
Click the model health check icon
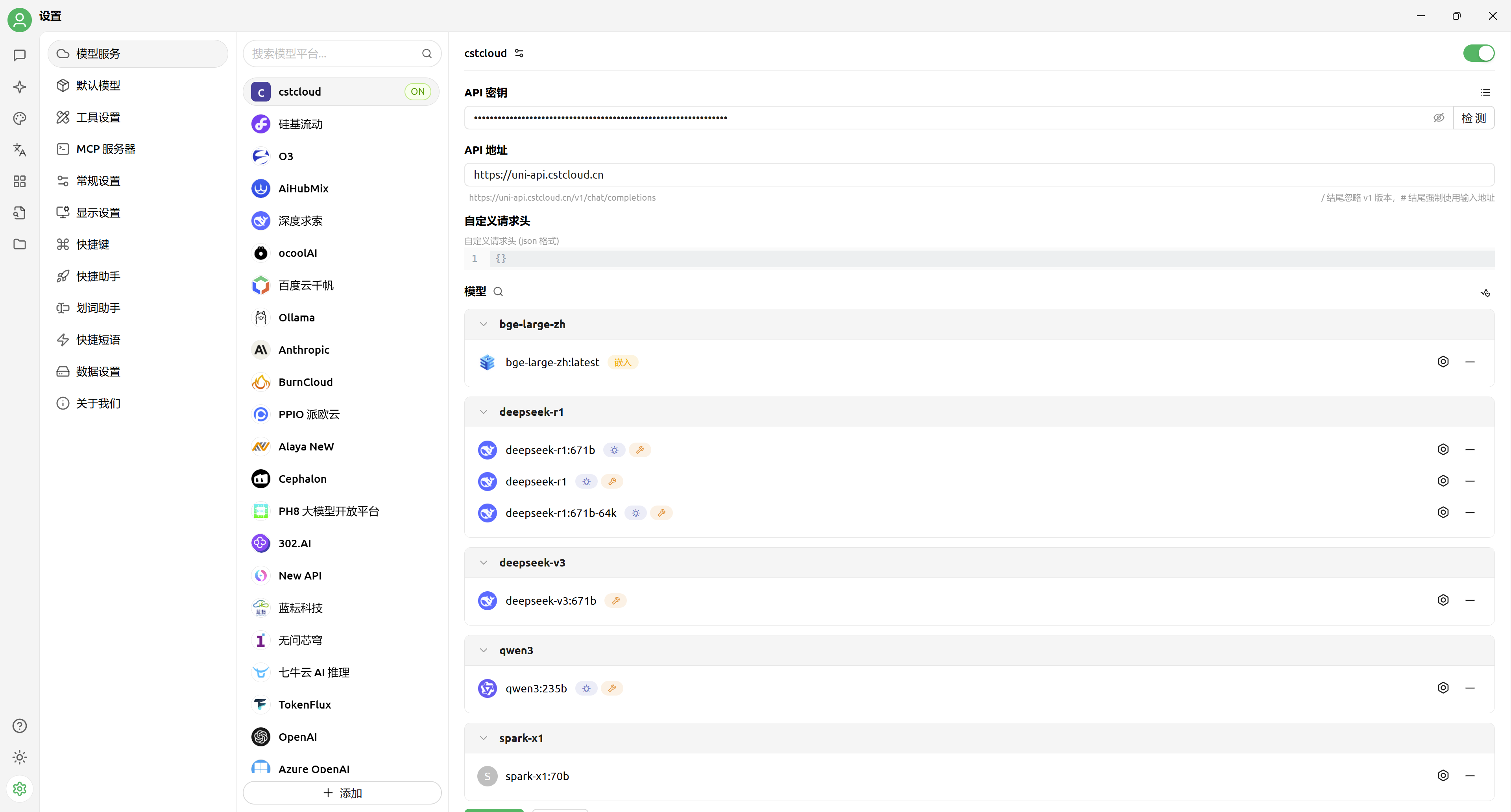[1485, 293]
